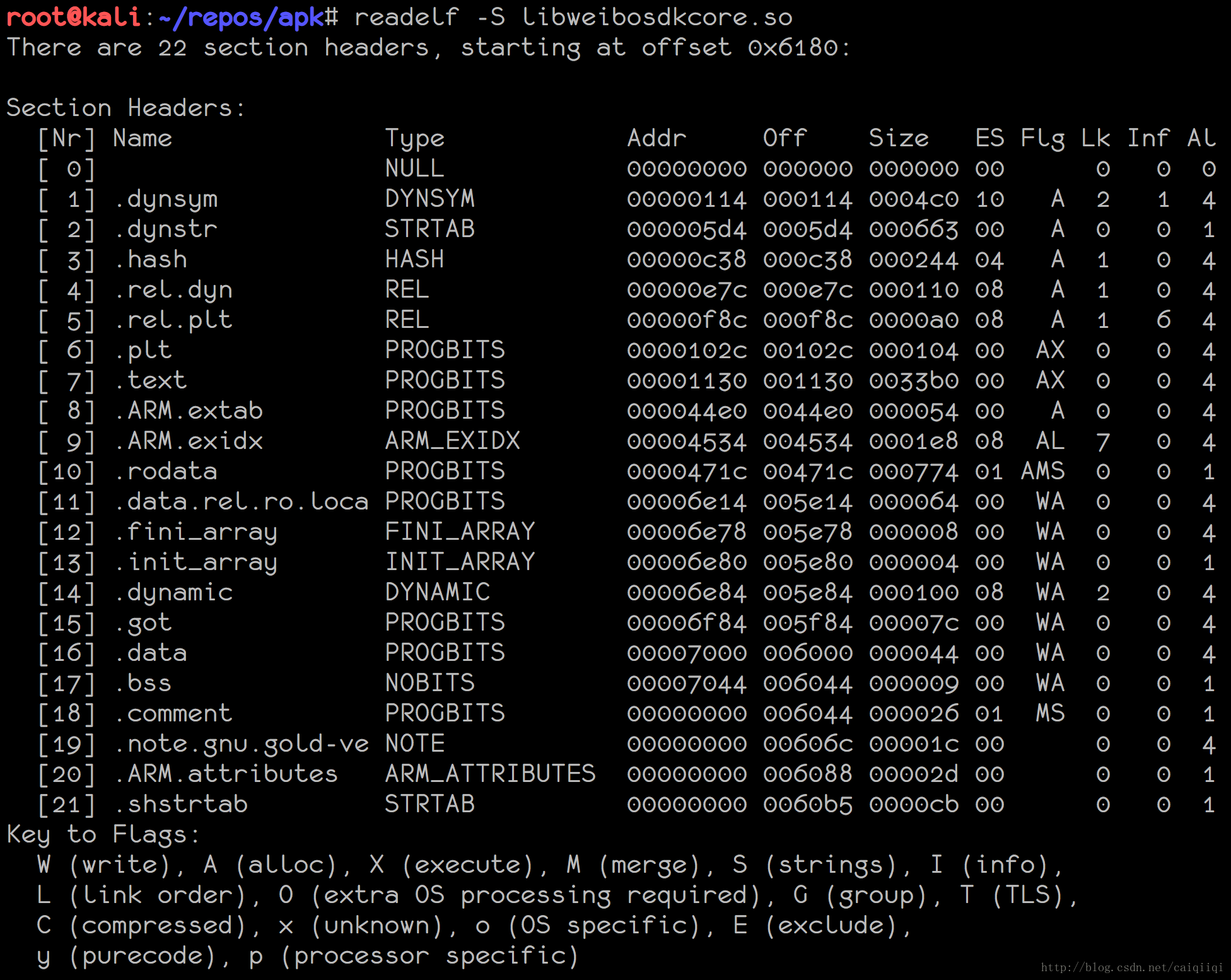Click the 'Section Headers:' heading
The image size is (1231, 980).
[125, 108]
